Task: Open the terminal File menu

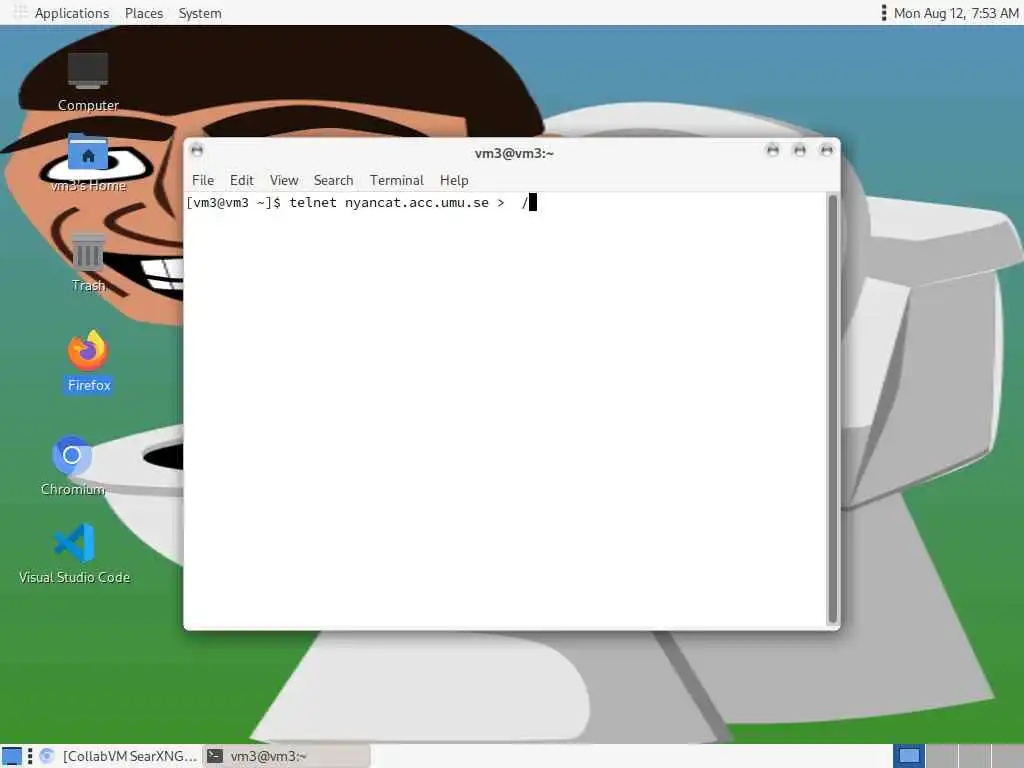Action: [202, 180]
